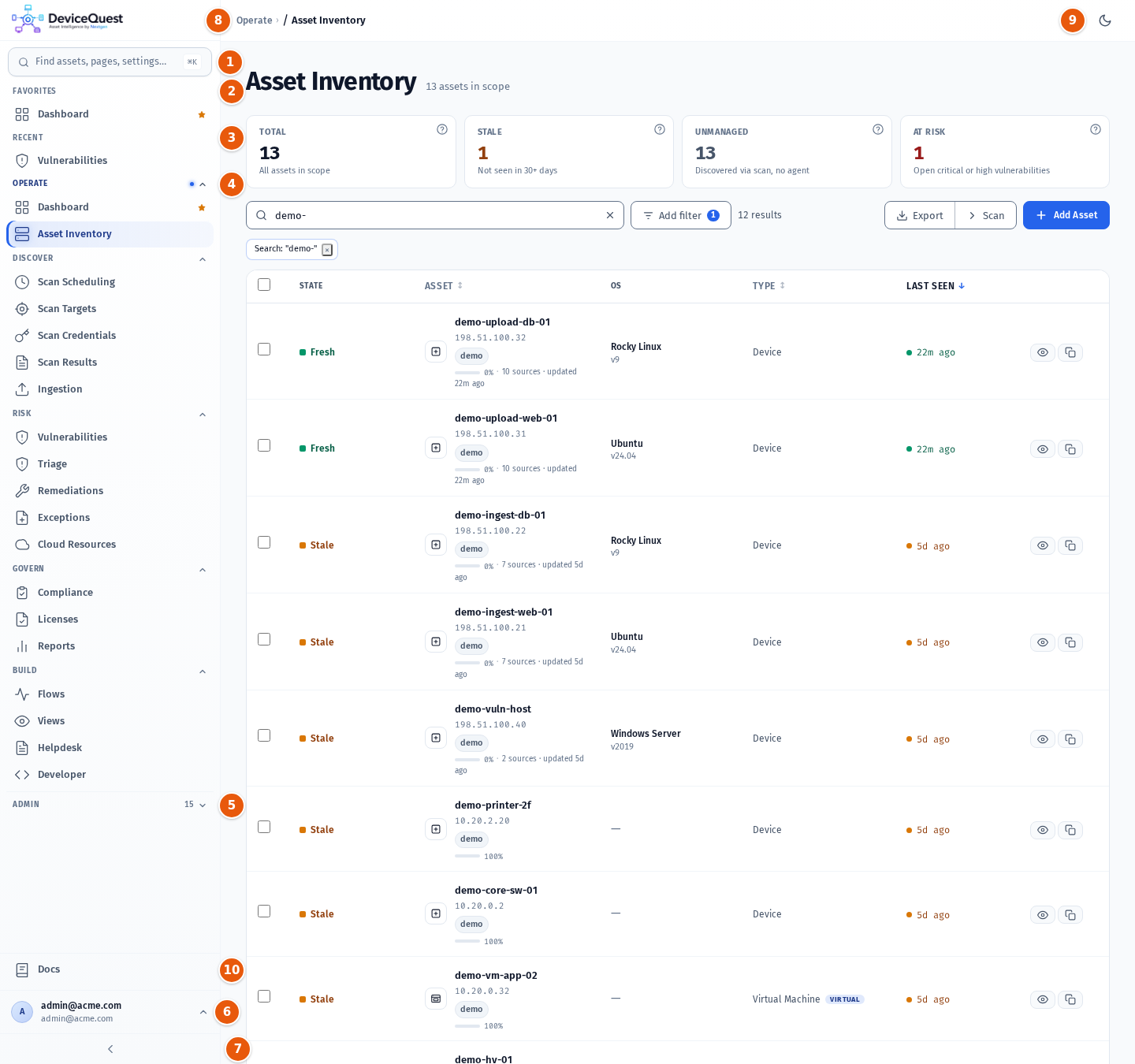Click the Flows activity icon
This screenshot has width=1135, height=1064.
point(22,694)
